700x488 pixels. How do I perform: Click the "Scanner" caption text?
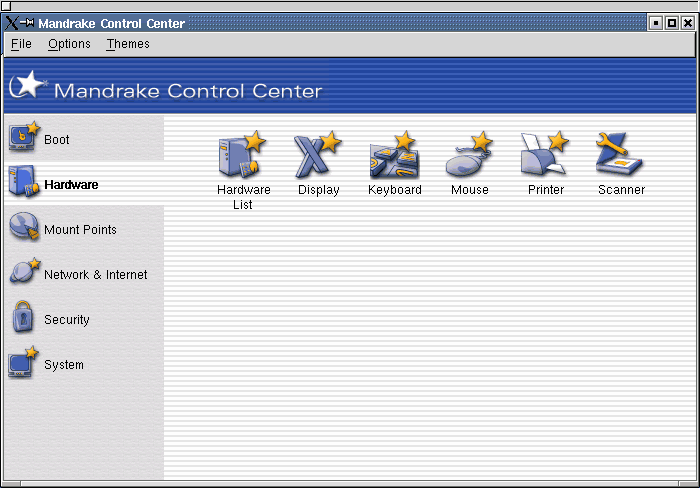621,190
